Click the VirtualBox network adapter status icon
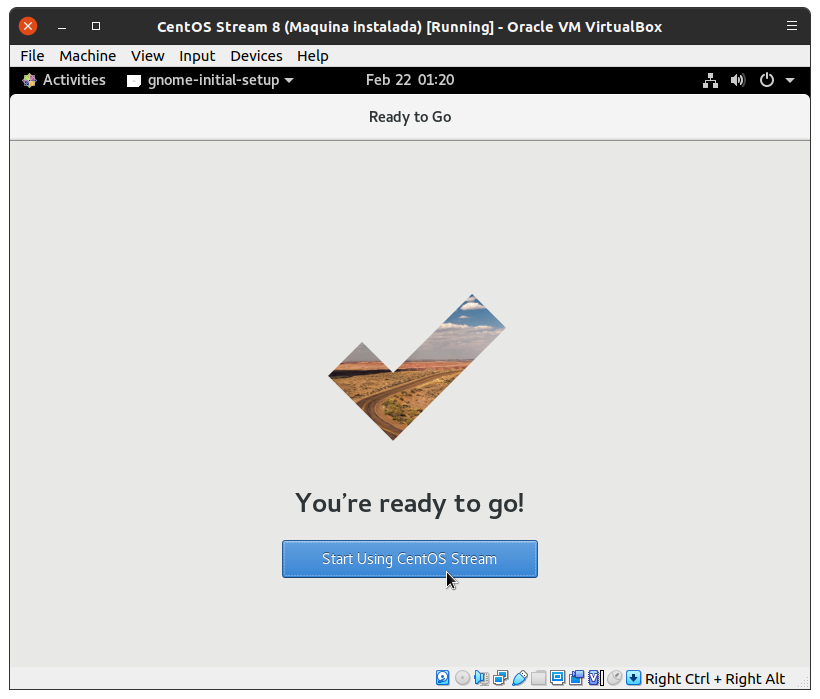 pyautogui.click(x=500, y=678)
